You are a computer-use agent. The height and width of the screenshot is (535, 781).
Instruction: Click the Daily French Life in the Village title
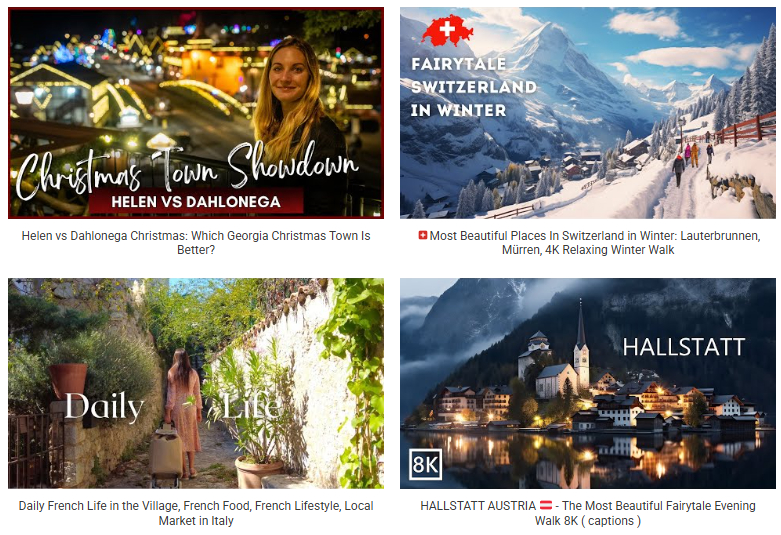[196, 513]
